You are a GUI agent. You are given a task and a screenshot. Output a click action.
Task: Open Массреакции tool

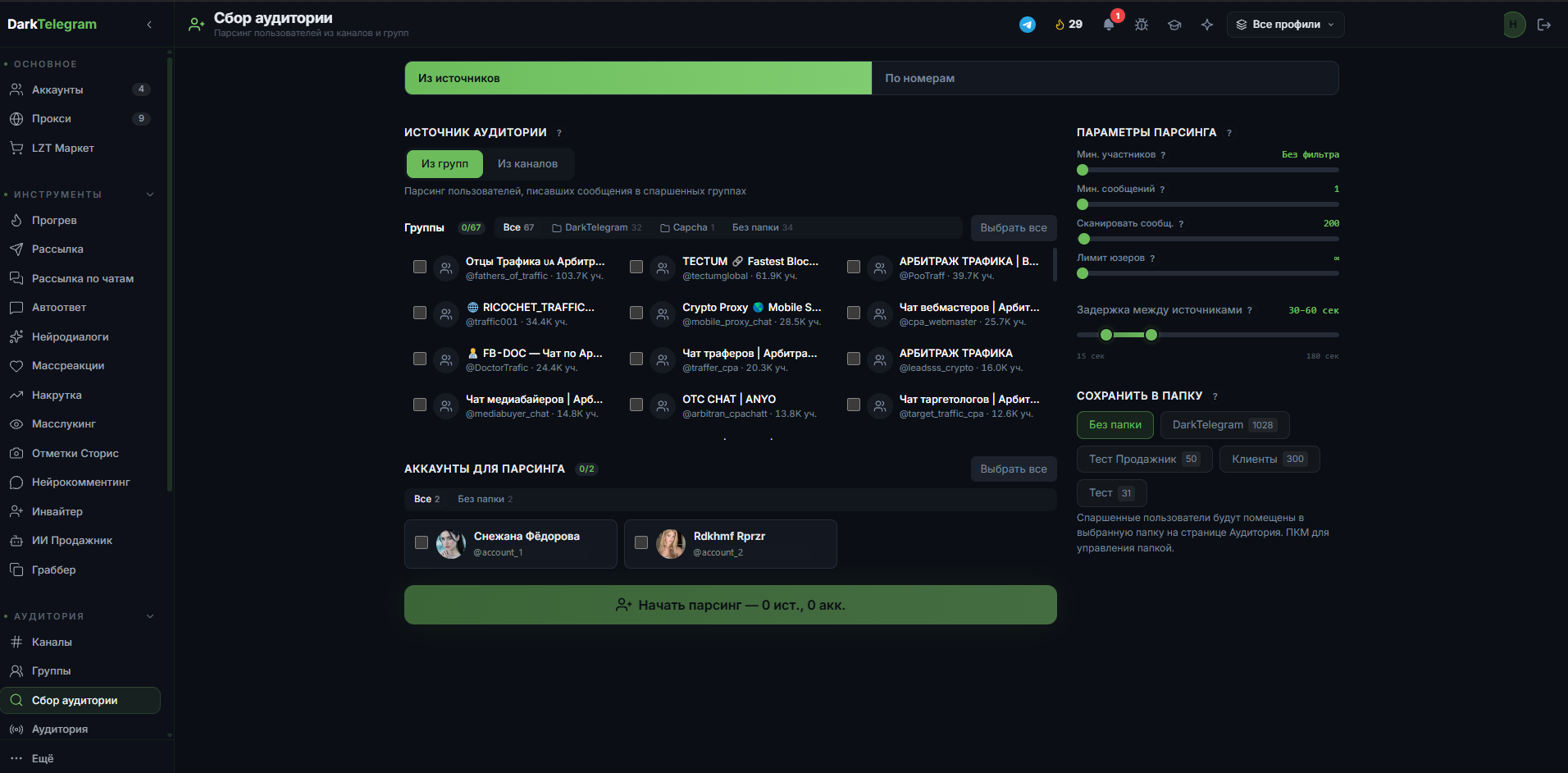click(80, 366)
